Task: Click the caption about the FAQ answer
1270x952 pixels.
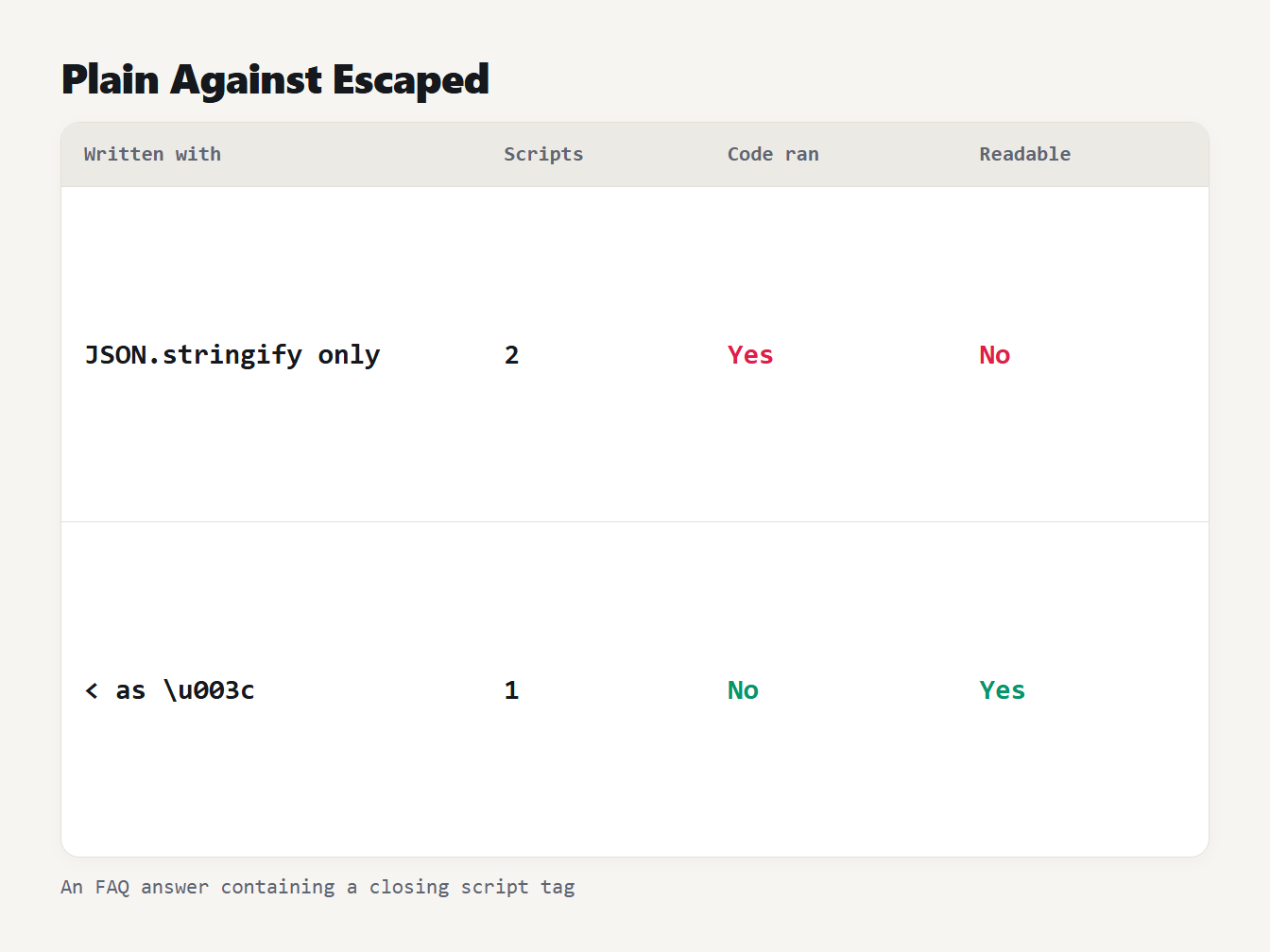Action: point(317,887)
